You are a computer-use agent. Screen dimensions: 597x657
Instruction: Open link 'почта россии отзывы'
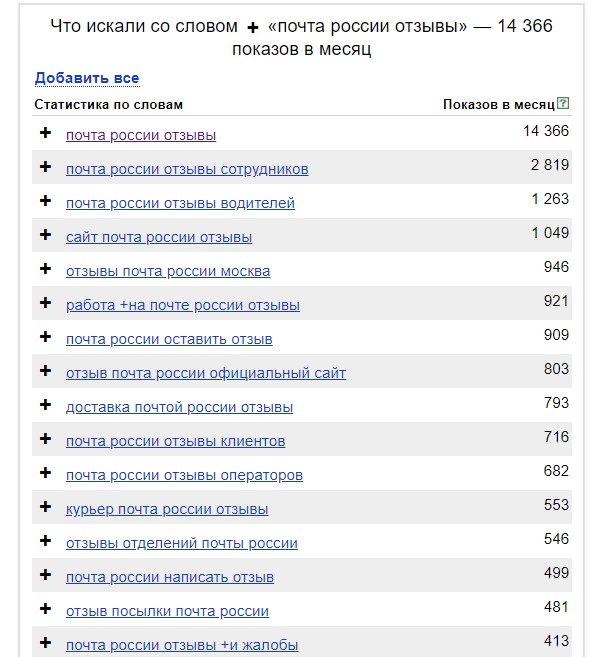pos(141,135)
